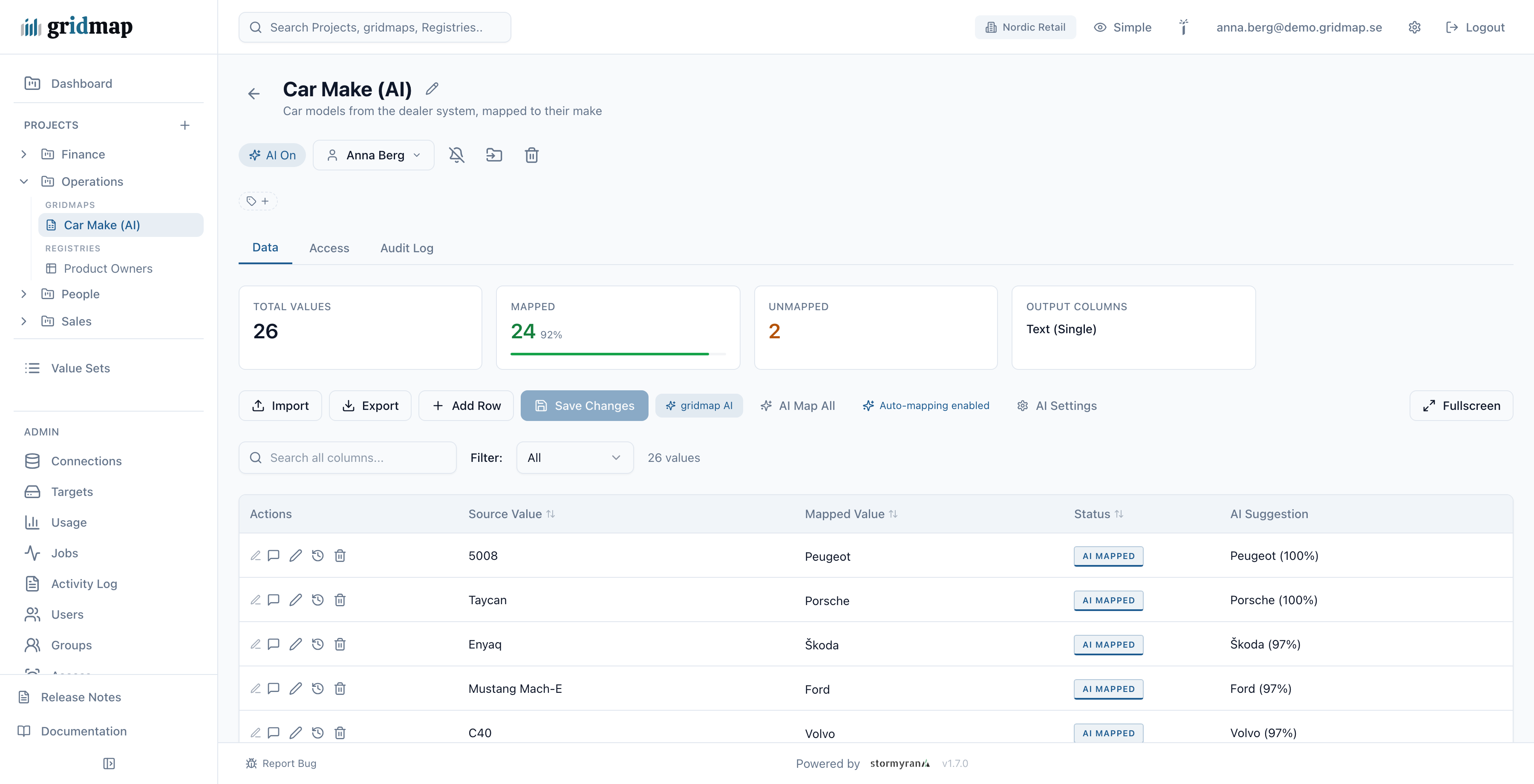Focus the Search all columns field
The height and width of the screenshot is (784, 1534).
tap(348, 458)
